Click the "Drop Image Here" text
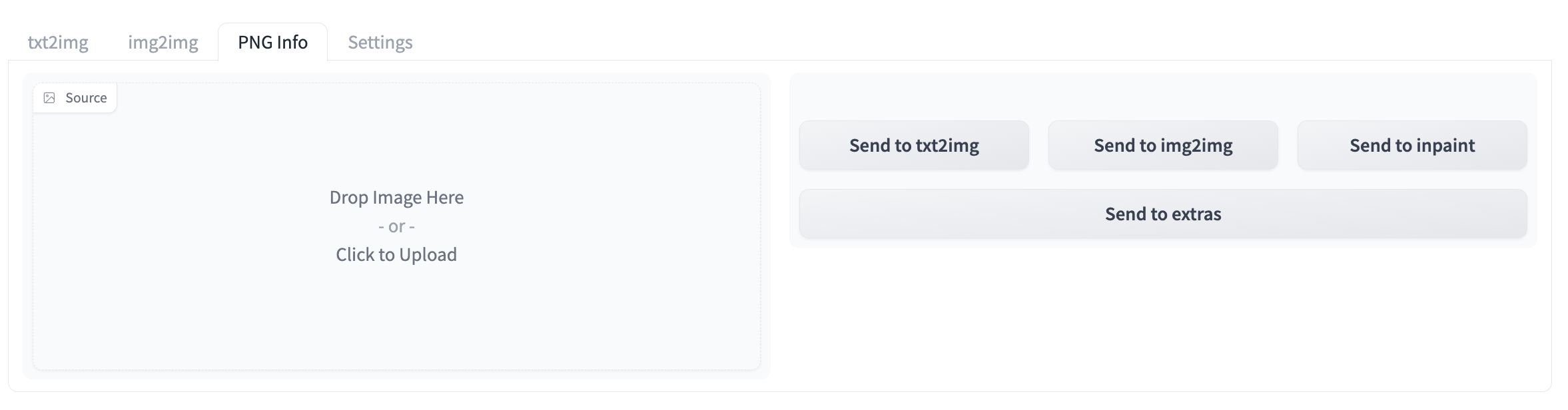The width and height of the screenshot is (1568, 410). coord(396,198)
